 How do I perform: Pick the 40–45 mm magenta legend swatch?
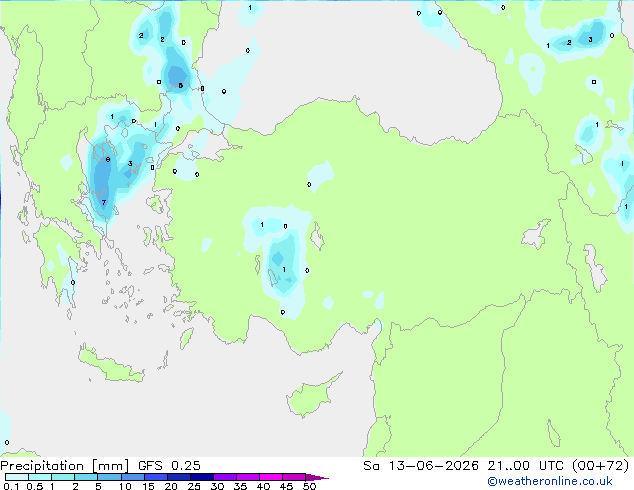tap(271, 477)
